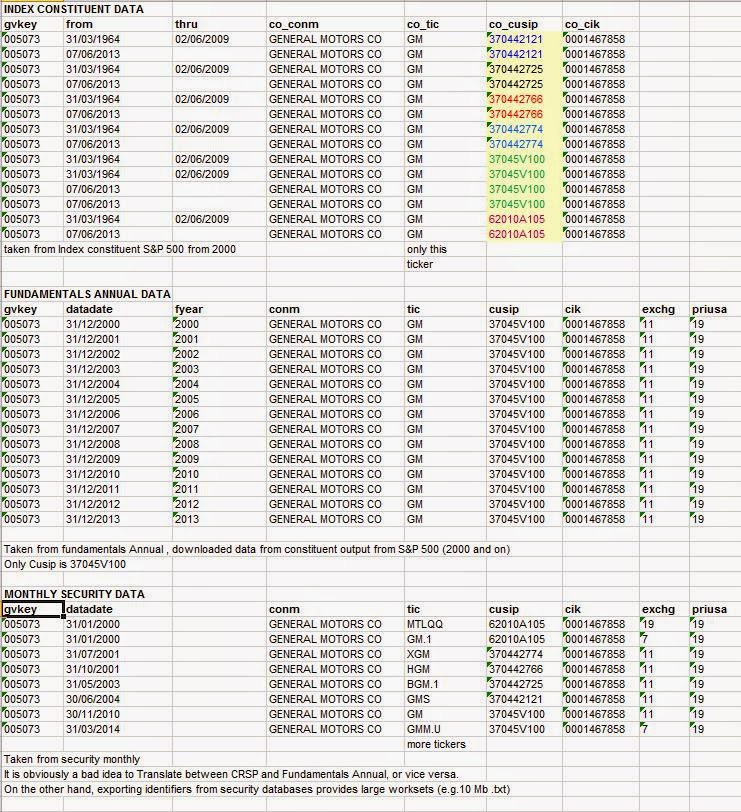Select monthly cusip cell 370442725

click(524, 684)
